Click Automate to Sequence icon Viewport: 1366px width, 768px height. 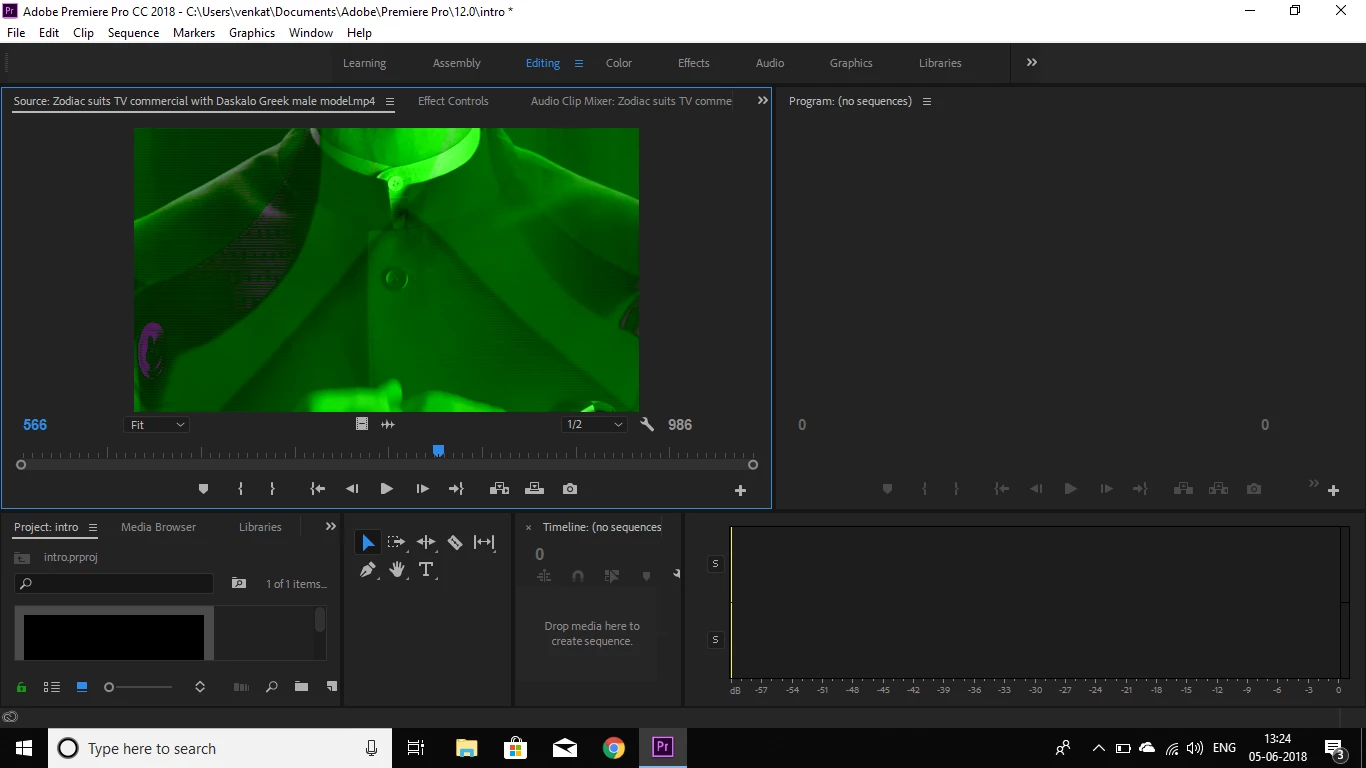pyautogui.click(x=241, y=687)
